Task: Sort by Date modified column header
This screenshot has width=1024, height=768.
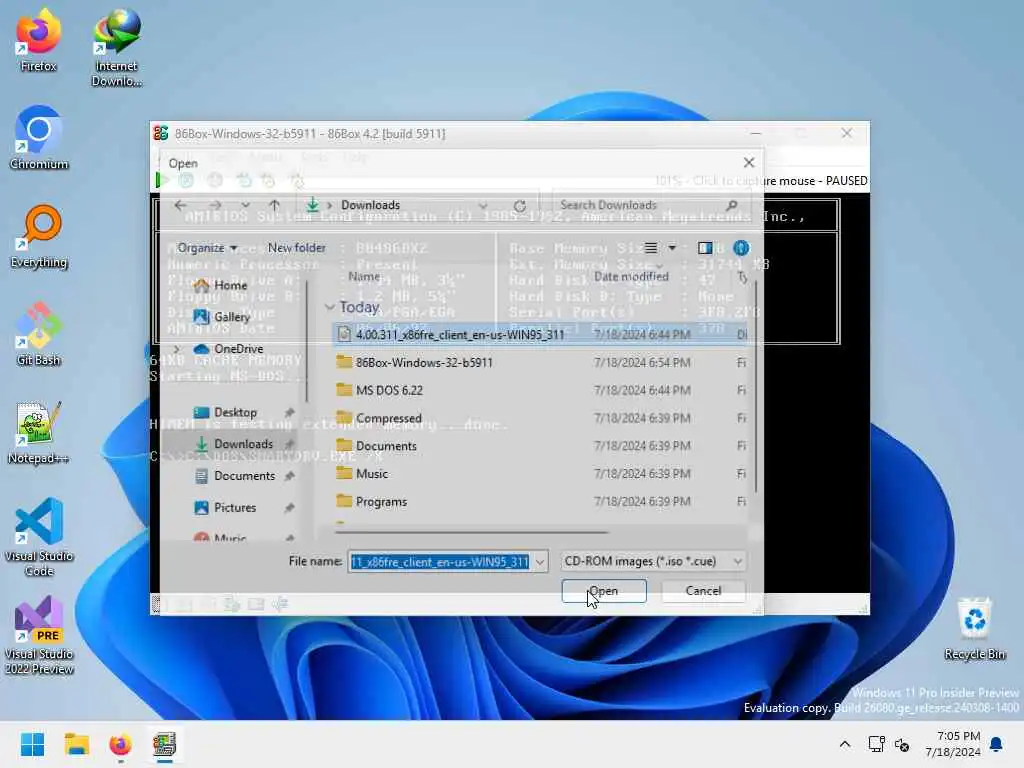Action: tap(631, 276)
